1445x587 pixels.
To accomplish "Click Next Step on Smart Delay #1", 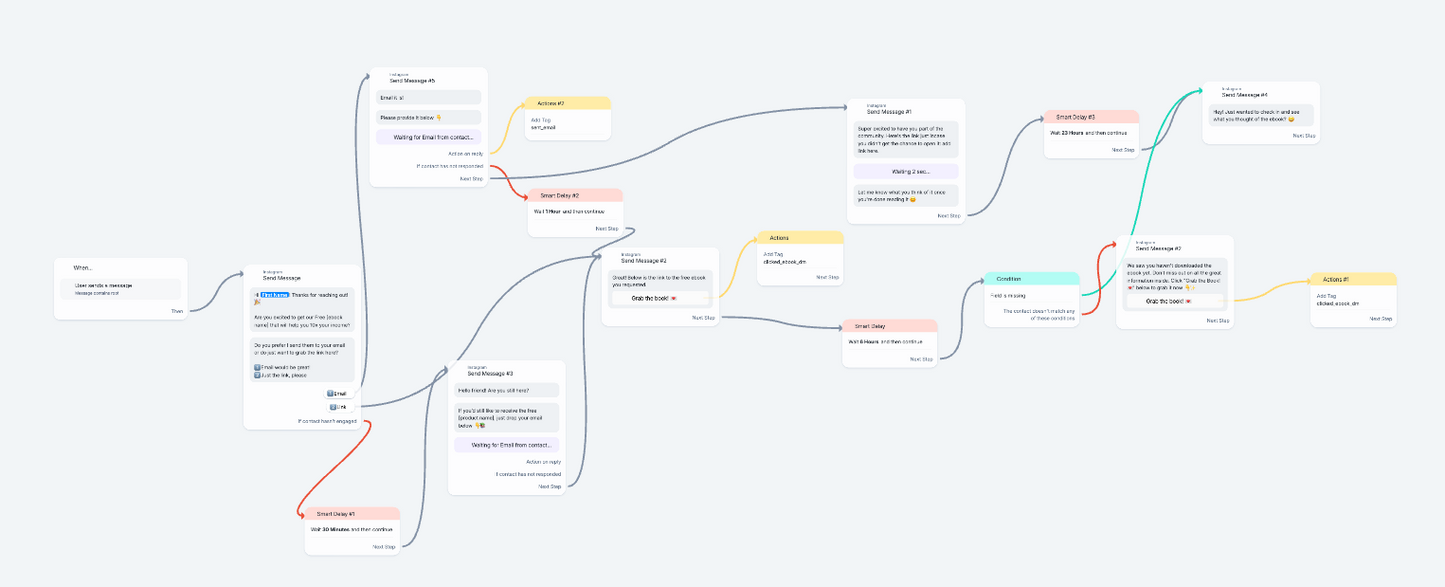I will tap(384, 547).
